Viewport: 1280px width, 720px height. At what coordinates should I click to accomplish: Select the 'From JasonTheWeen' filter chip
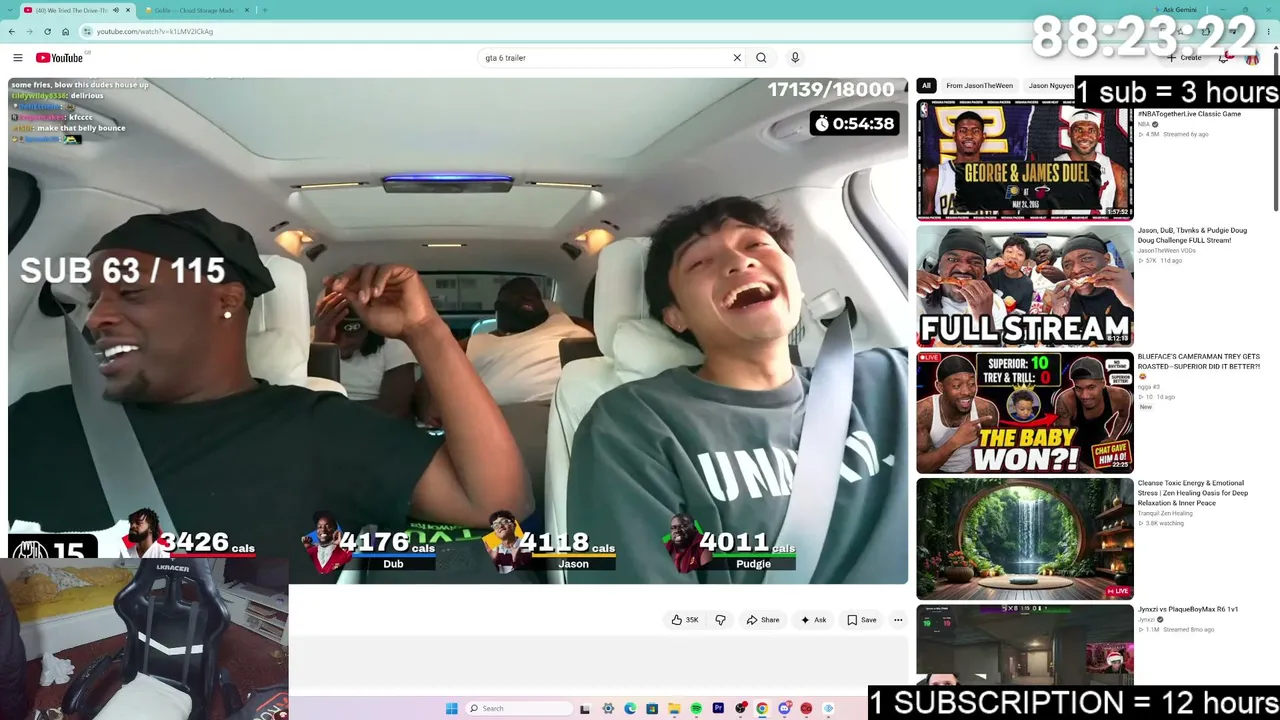click(979, 86)
